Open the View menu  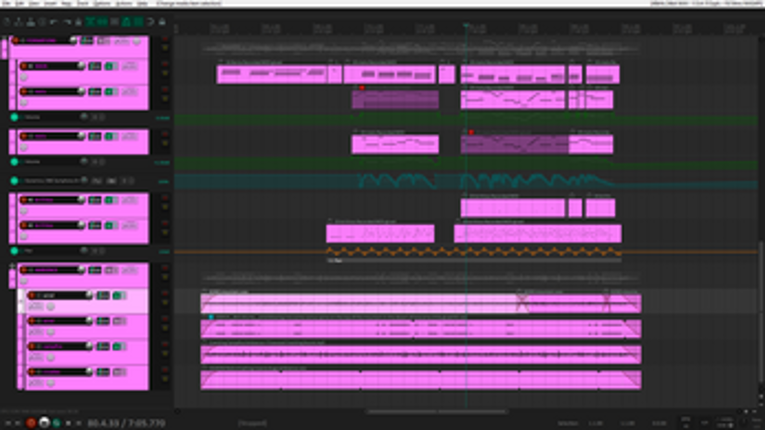click(34, 3)
